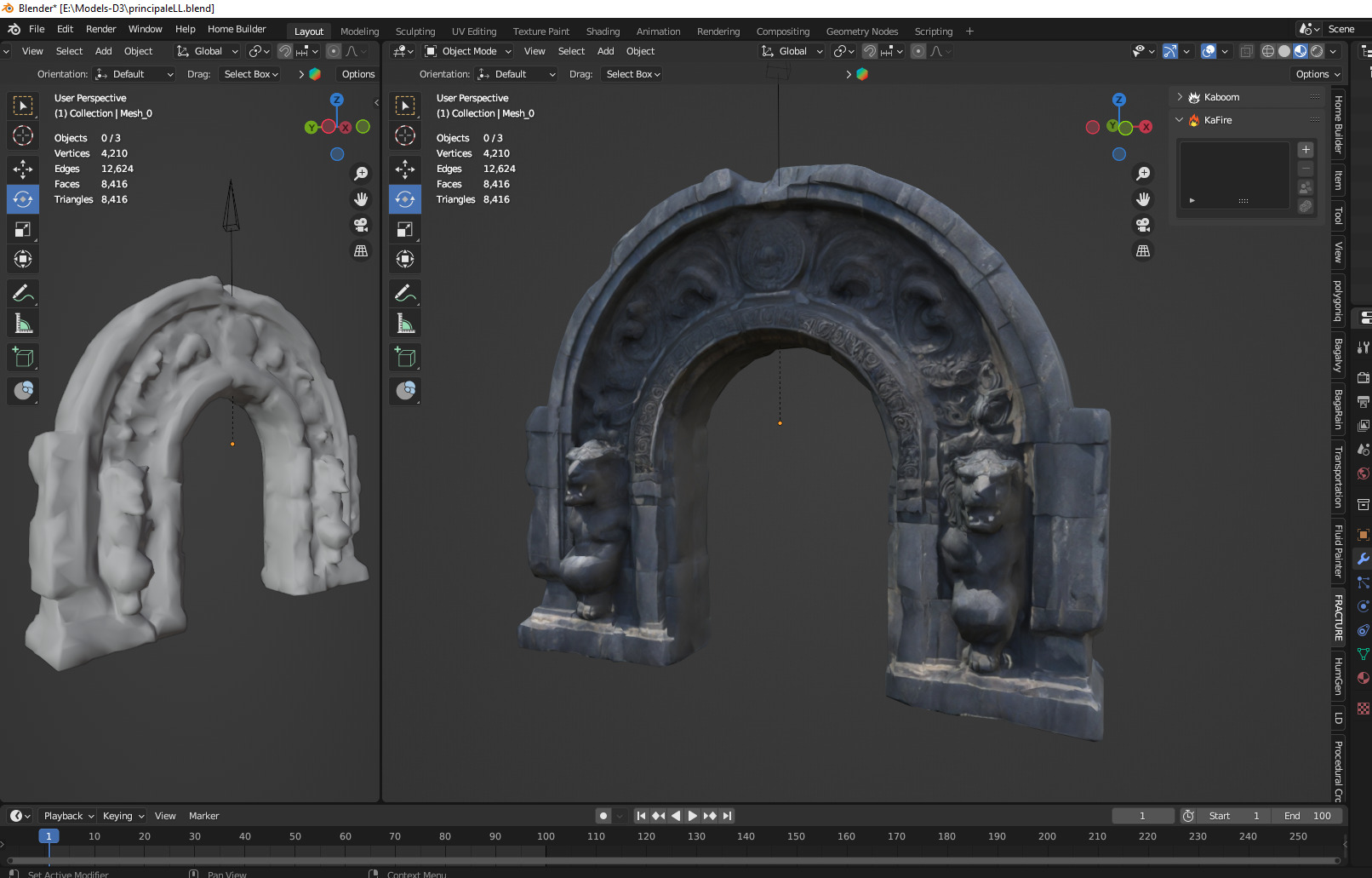The width and height of the screenshot is (1372, 878).
Task: Collapse the KaFire panel
Action: [x=1180, y=120]
